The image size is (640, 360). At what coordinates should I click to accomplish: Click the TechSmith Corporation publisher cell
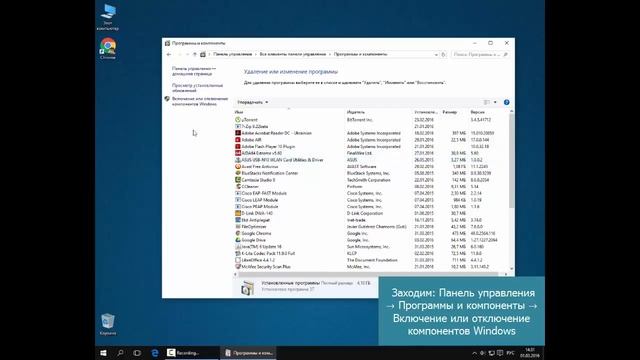tap(369, 180)
